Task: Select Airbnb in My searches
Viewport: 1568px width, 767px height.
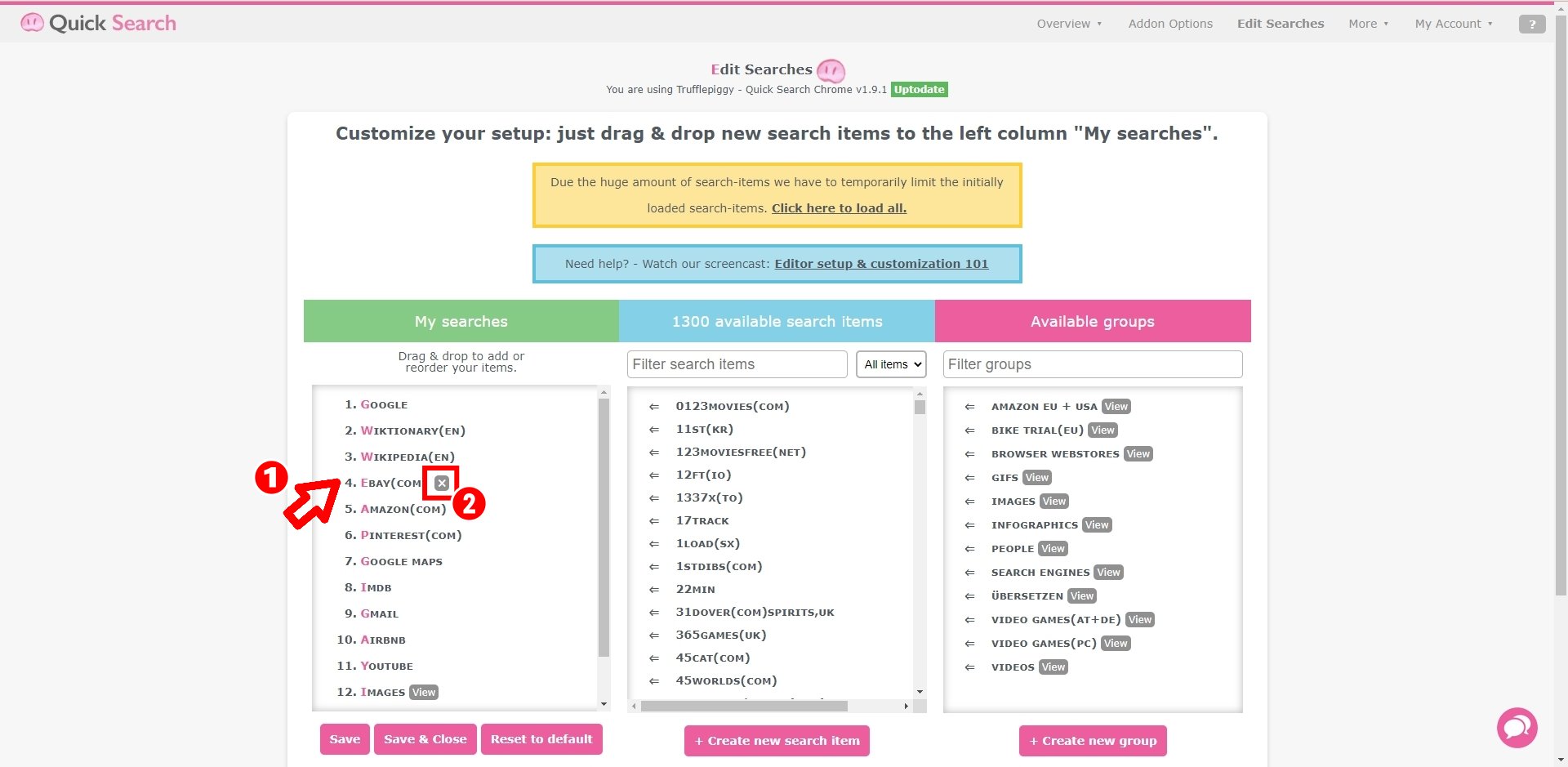Action: 383,640
